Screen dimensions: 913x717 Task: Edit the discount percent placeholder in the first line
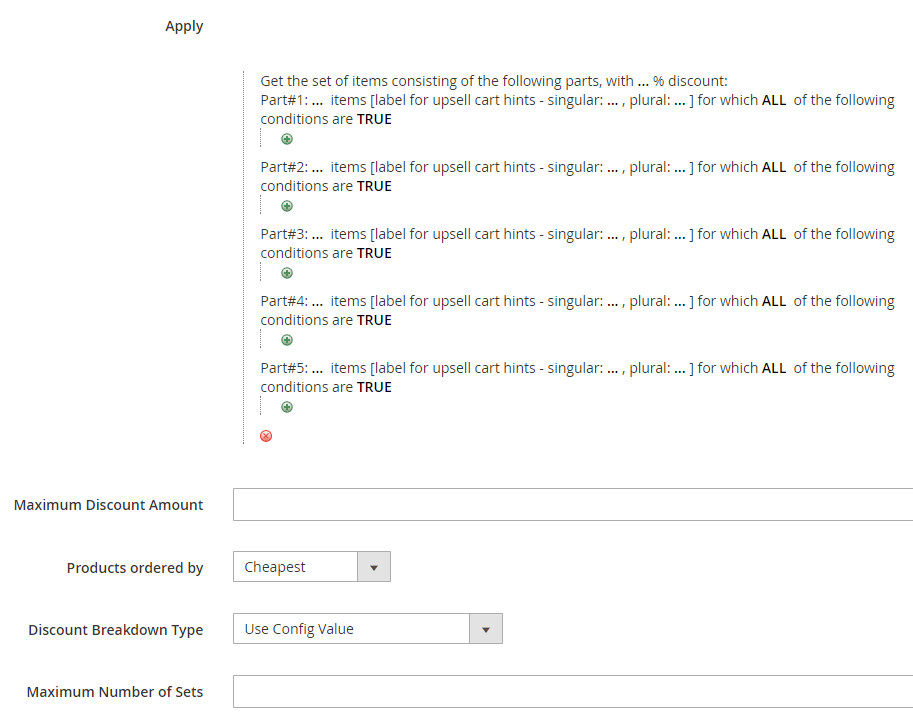pos(643,81)
